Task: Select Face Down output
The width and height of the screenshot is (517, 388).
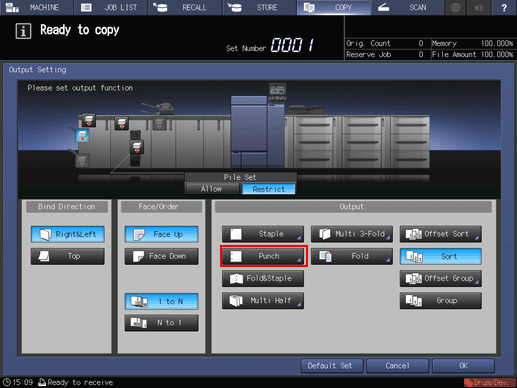Action: [162, 256]
